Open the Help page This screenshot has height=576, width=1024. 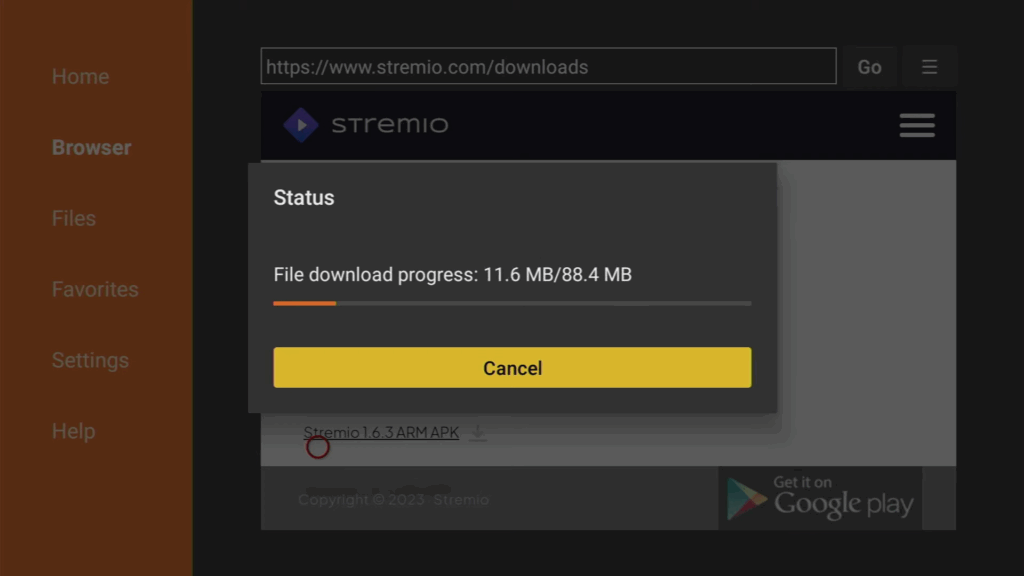click(x=74, y=431)
